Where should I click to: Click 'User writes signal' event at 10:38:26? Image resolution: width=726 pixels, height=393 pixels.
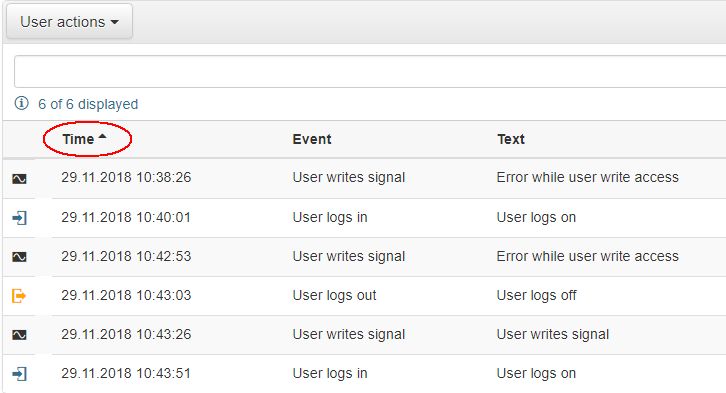tap(349, 177)
